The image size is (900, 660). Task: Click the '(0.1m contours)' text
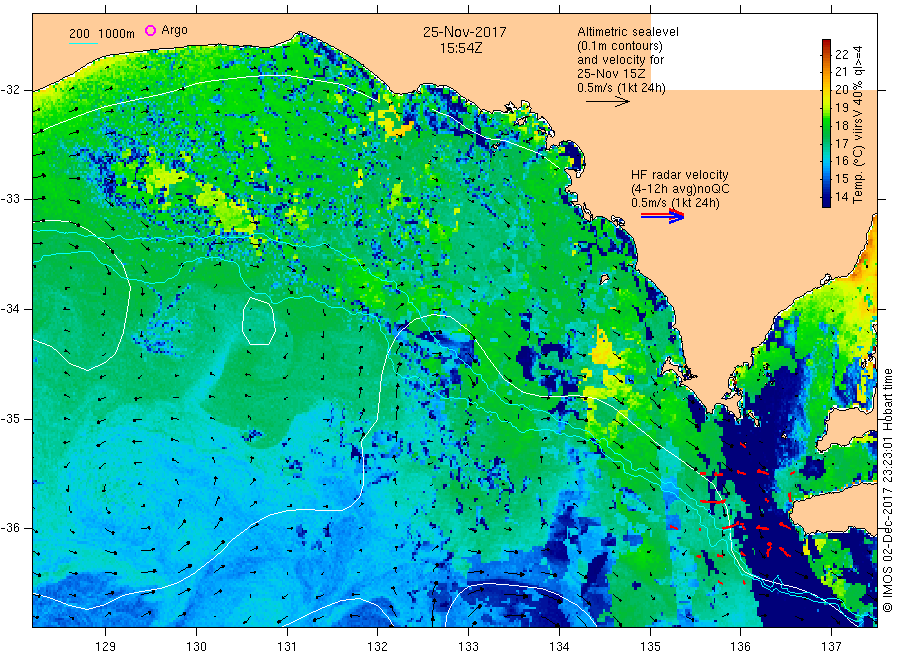(620, 46)
